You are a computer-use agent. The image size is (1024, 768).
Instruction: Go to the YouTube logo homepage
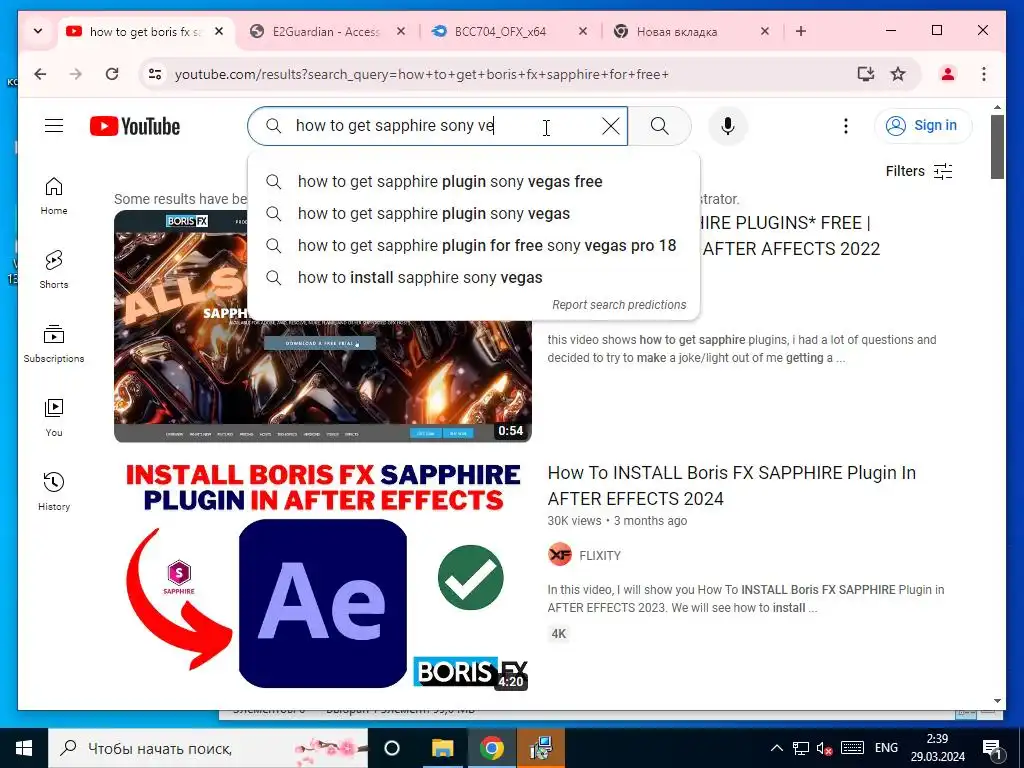[135, 126]
